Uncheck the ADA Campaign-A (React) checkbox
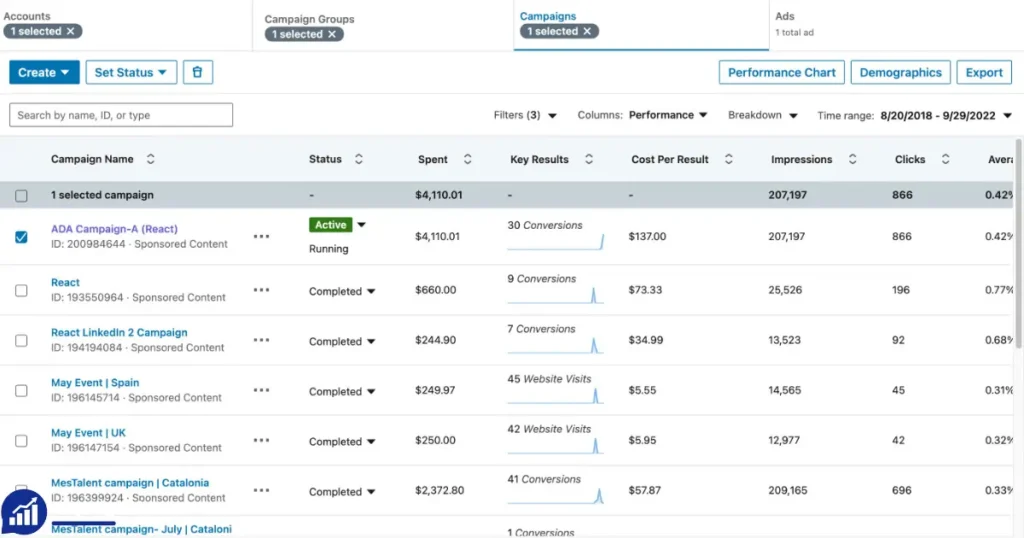Viewport: 1024px width, 538px height. 22,236
